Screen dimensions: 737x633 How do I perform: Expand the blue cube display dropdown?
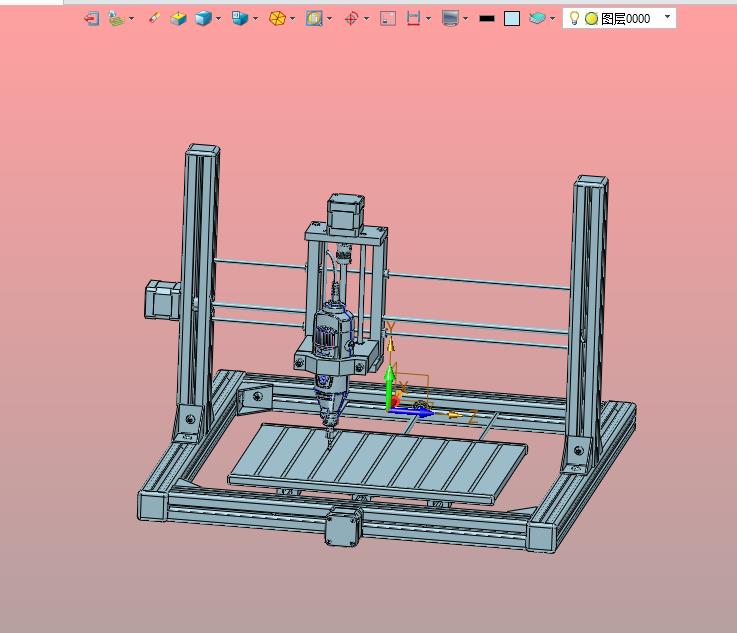(219, 19)
